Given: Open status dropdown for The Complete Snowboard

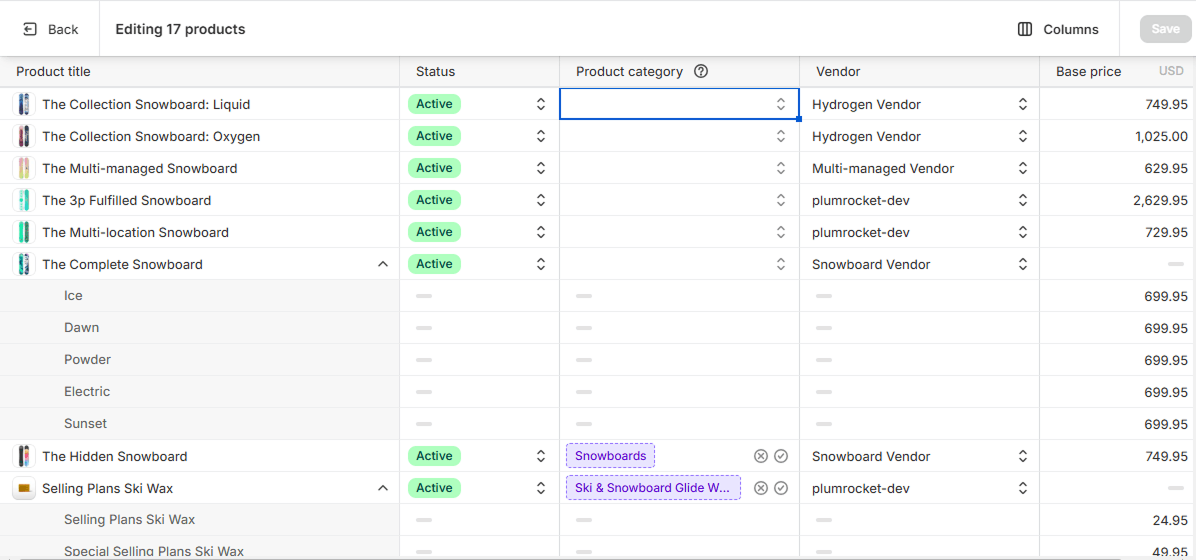Looking at the screenshot, I should [541, 264].
